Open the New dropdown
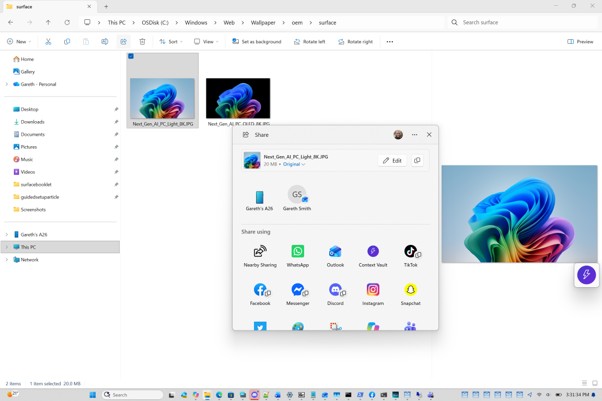This screenshot has width=602, height=401. click(x=19, y=41)
